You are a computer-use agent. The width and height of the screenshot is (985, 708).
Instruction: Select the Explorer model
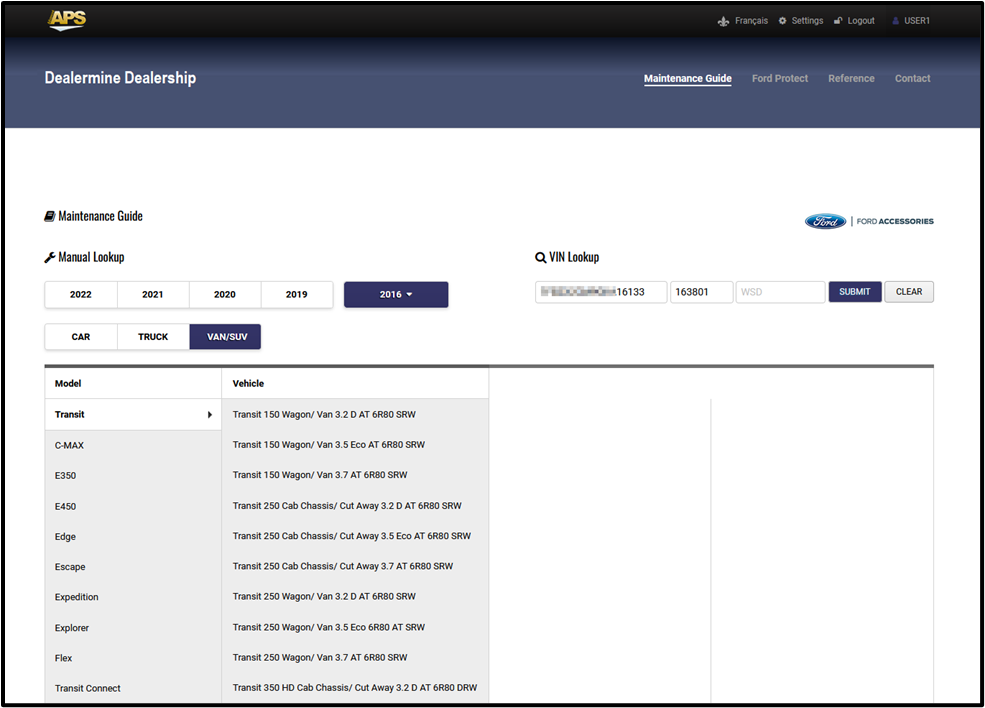72,628
